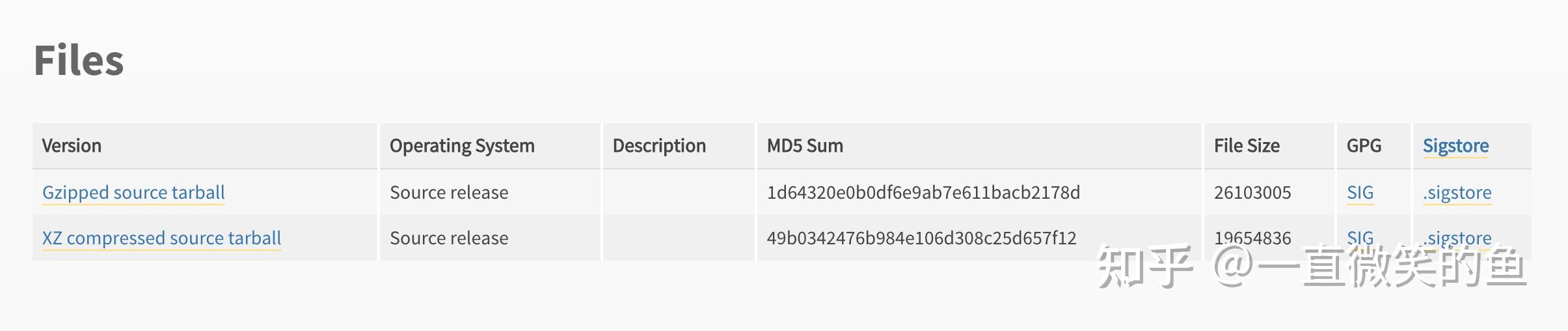Click Source release in the Gzipped tarball row

[x=449, y=193]
